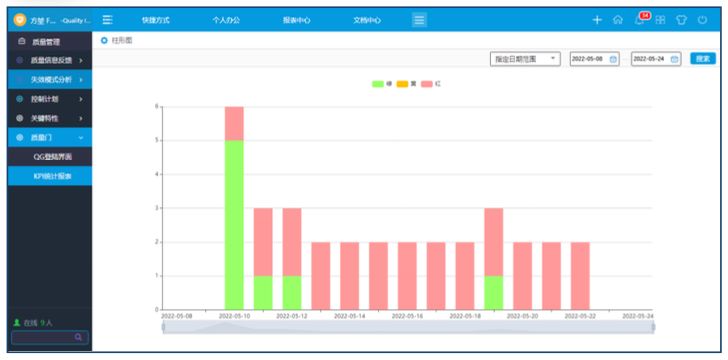Collapse the 质量门 sidebar section
Screen dimensions: 728x360
(x=50, y=137)
